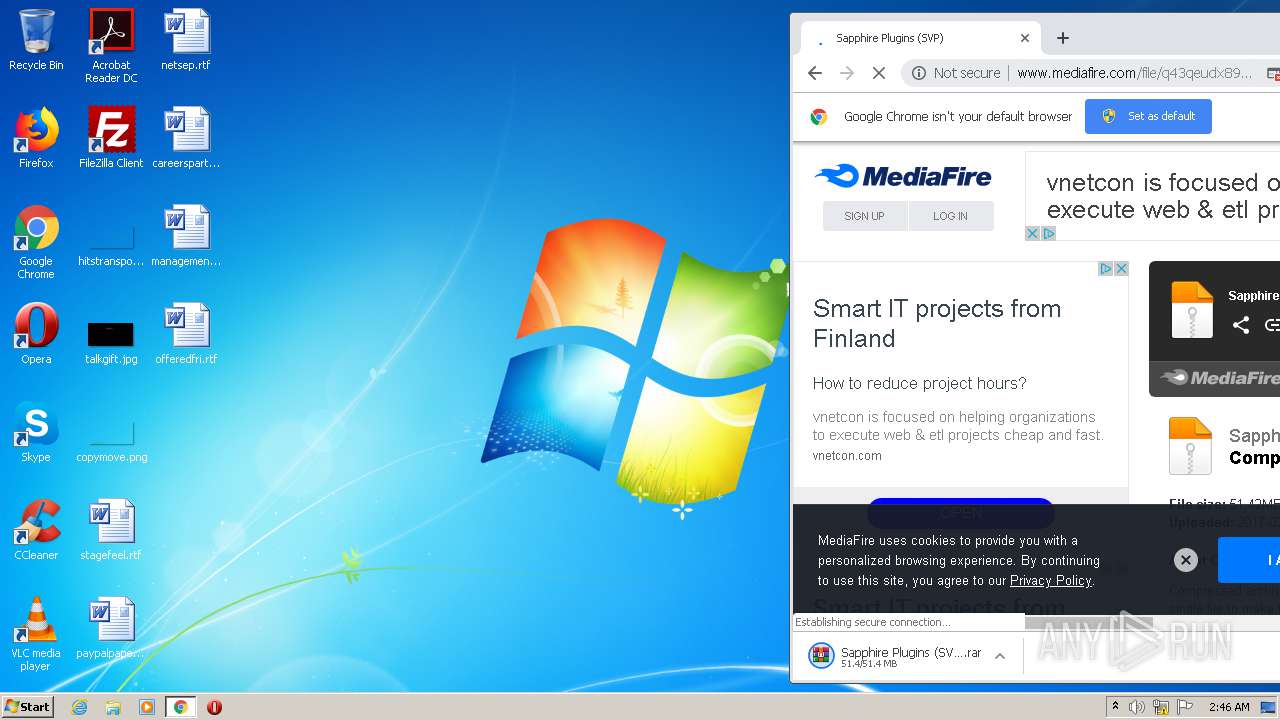Open downloaded Sapphire Plugins rar file
The width and height of the screenshot is (1280, 720).
point(895,656)
